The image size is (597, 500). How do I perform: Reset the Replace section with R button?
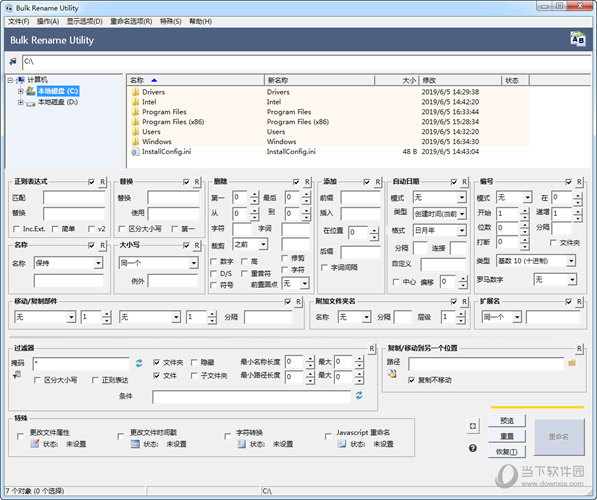tap(197, 182)
